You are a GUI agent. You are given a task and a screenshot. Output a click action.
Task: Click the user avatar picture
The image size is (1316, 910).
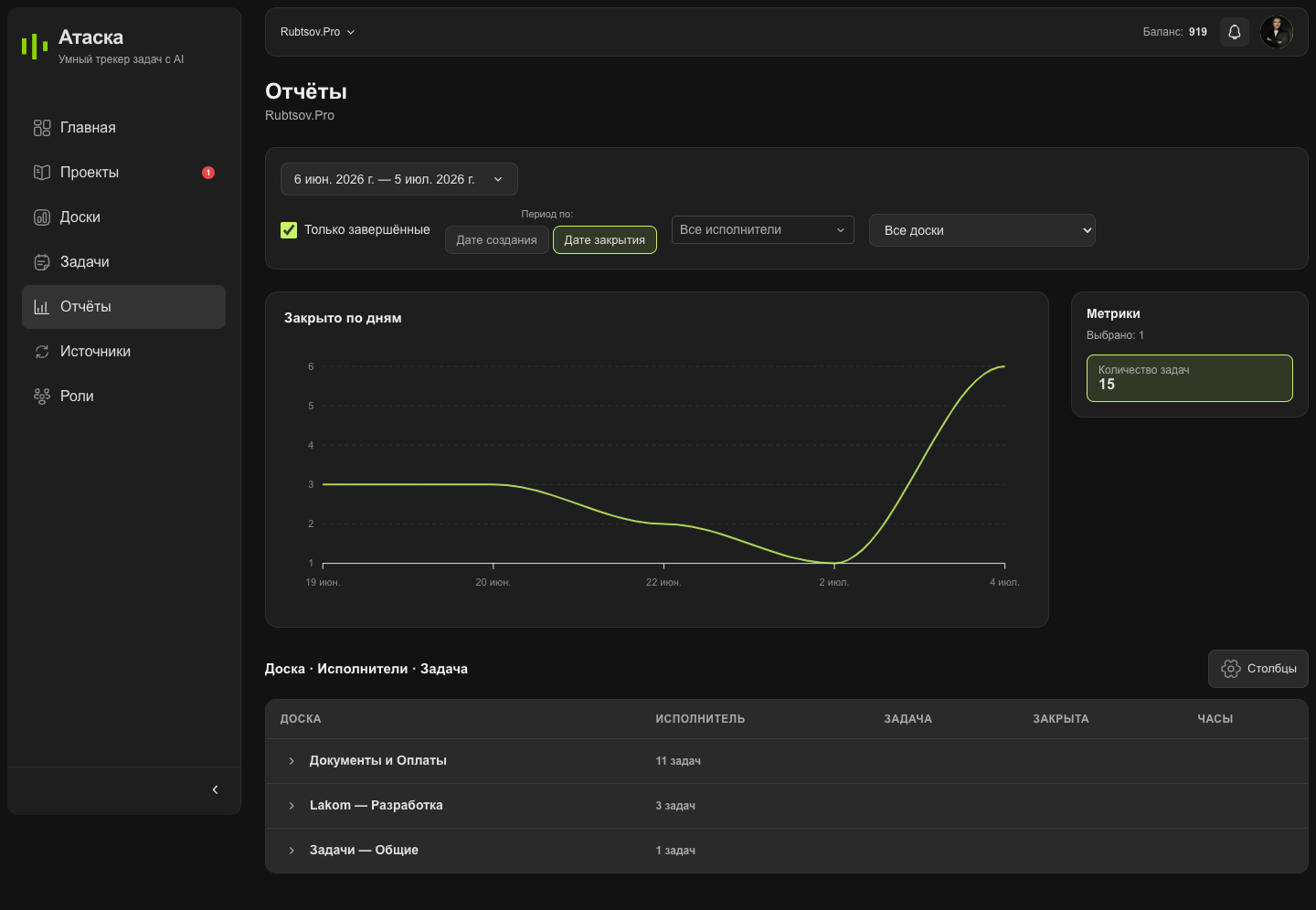pyautogui.click(x=1277, y=32)
